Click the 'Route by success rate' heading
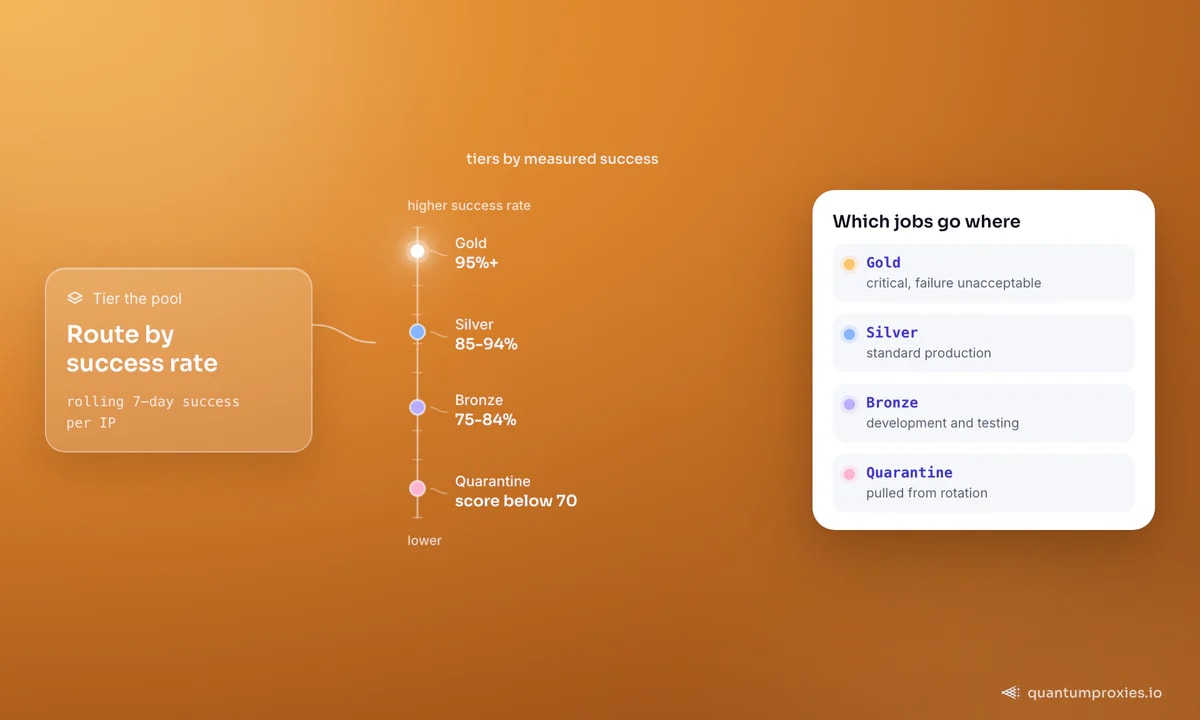This screenshot has width=1200, height=720. (x=142, y=348)
